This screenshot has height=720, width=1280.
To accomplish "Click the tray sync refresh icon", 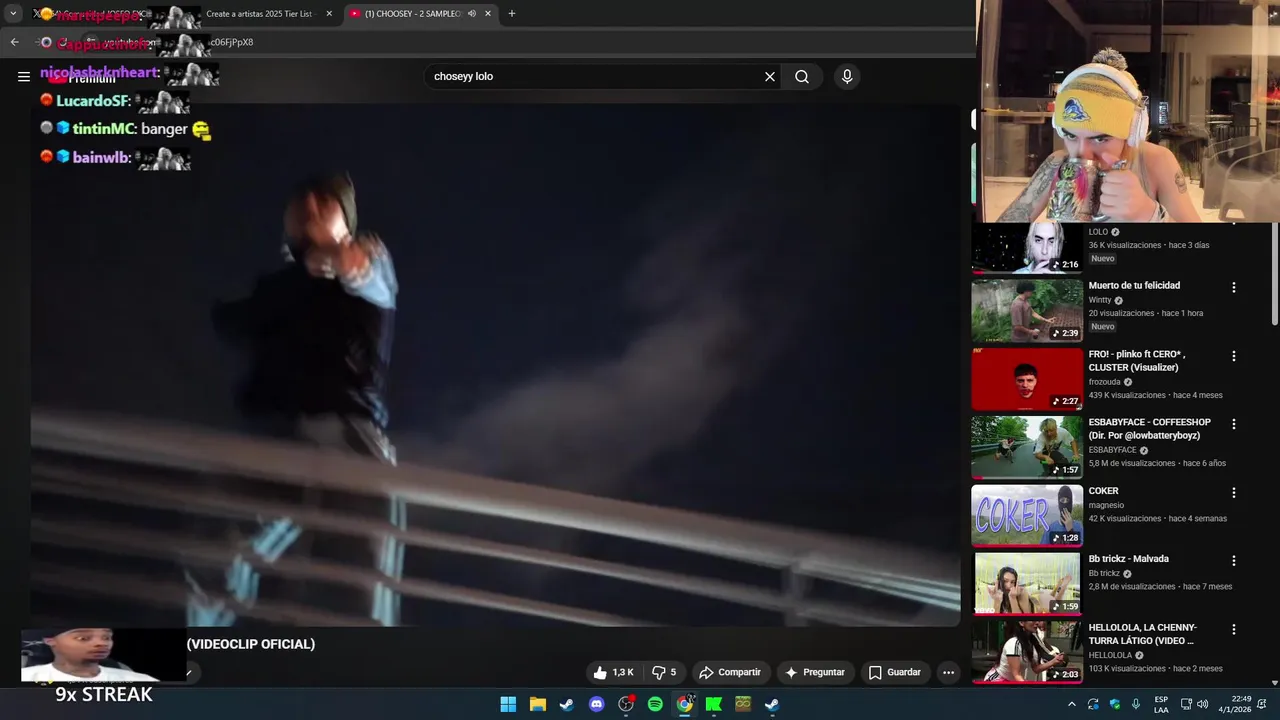I will (x=1093, y=704).
